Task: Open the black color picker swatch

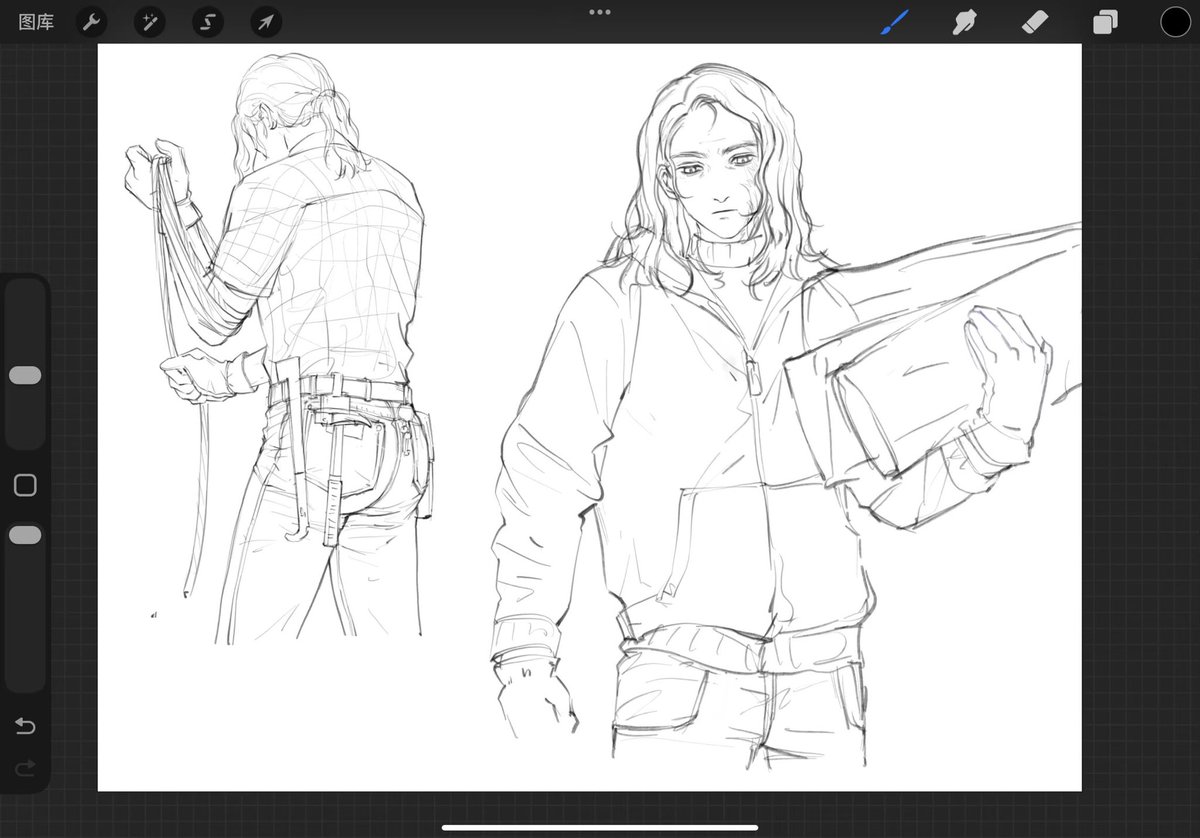Action: tap(1175, 22)
